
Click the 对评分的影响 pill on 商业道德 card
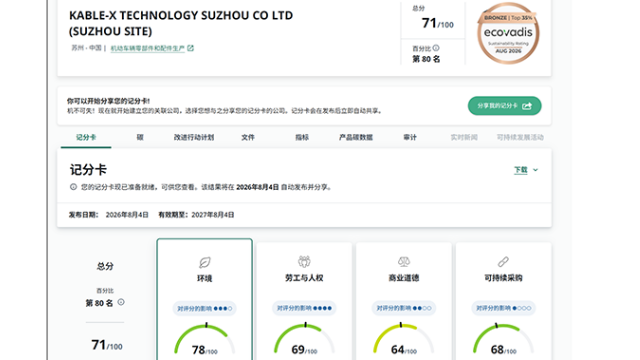click(404, 308)
